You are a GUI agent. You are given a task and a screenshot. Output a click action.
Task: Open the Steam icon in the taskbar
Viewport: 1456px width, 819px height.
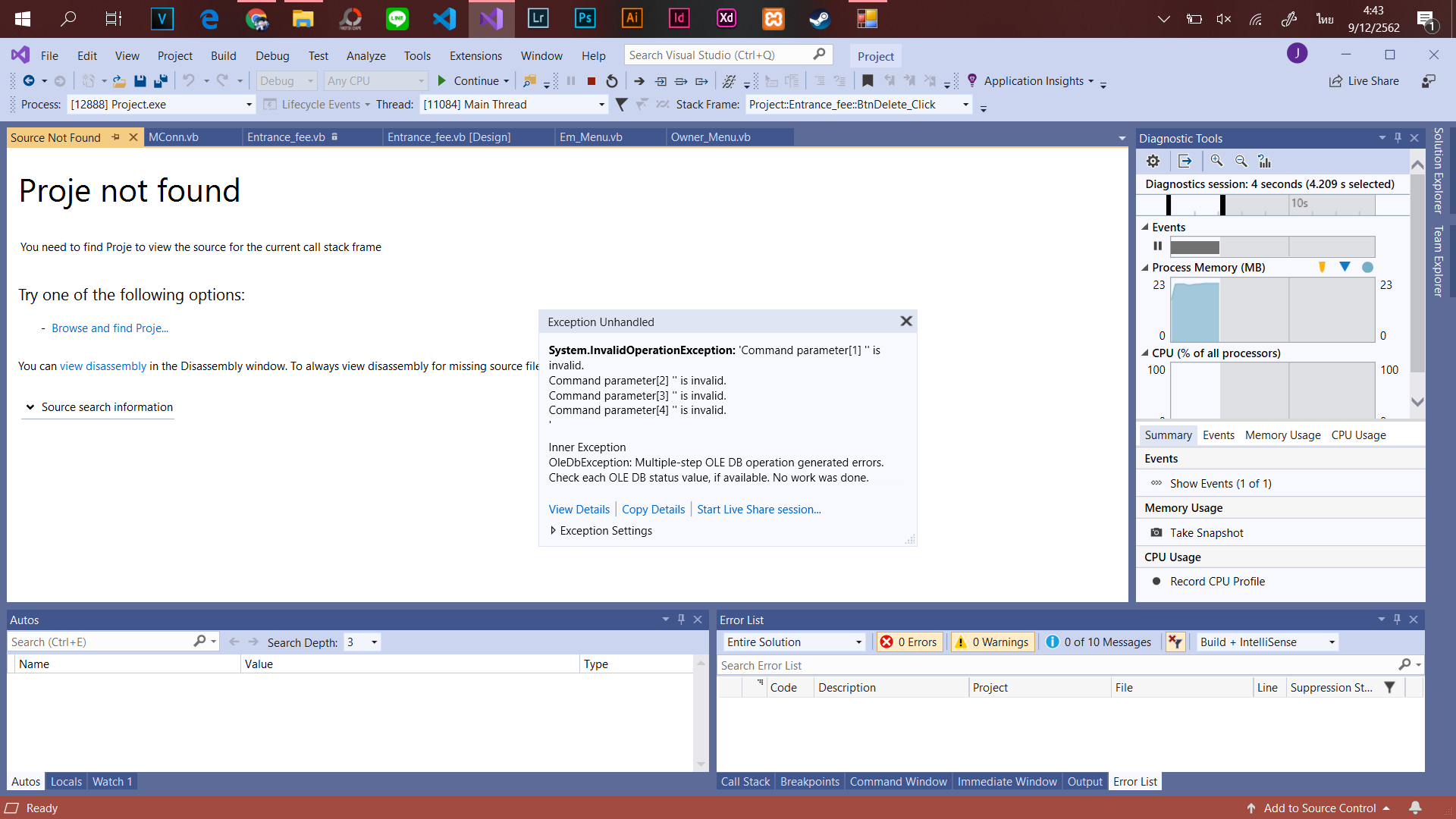(820, 18)
